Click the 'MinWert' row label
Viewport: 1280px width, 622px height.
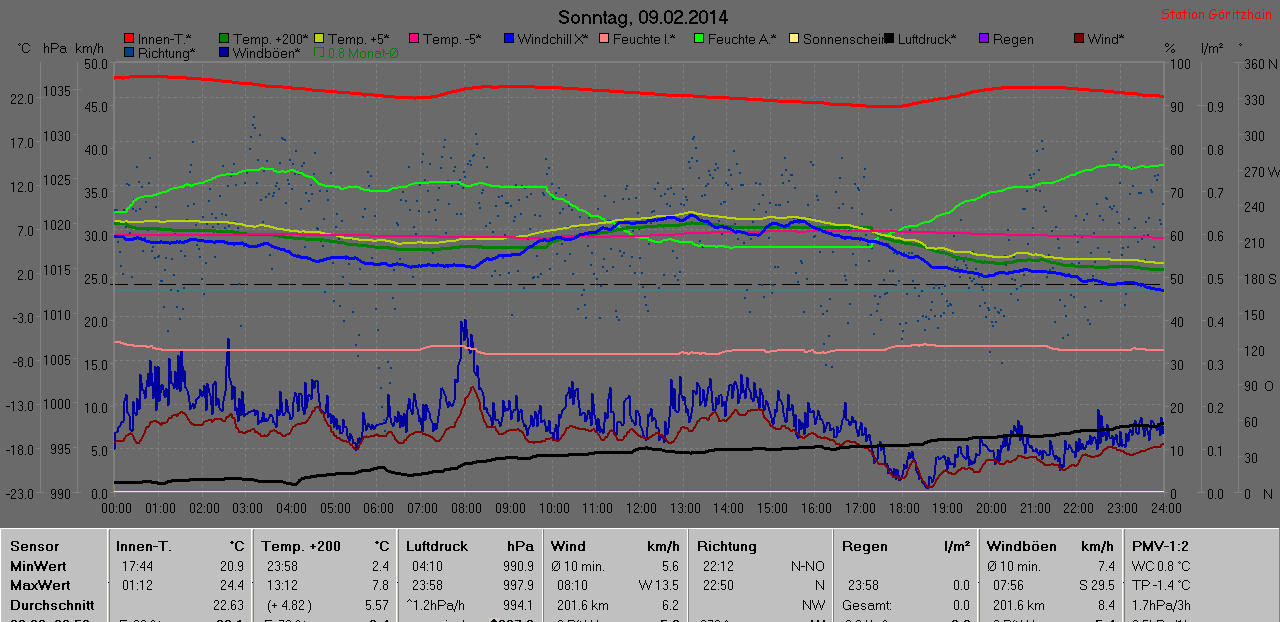38,566
